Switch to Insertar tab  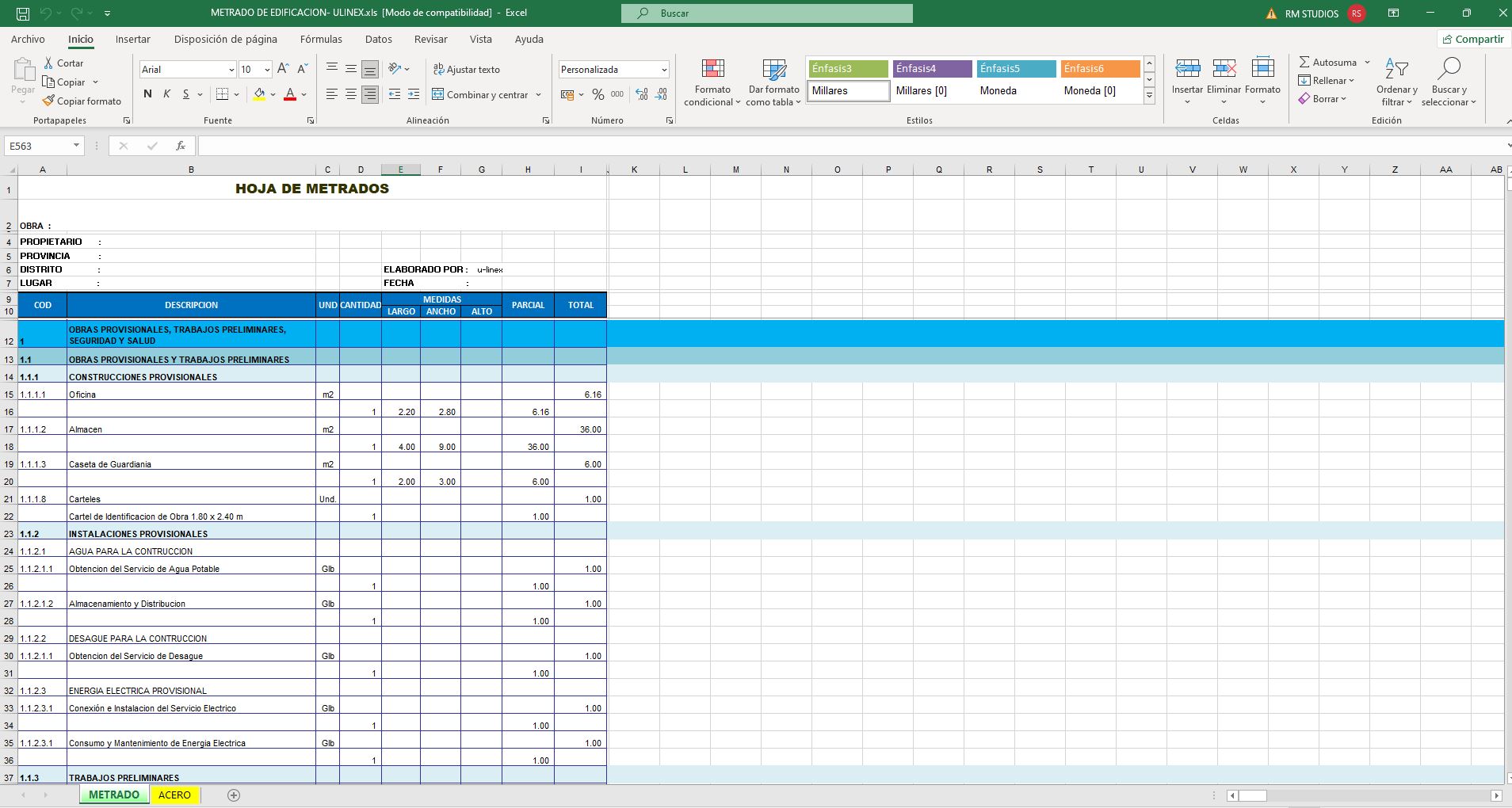pos(132,39)
